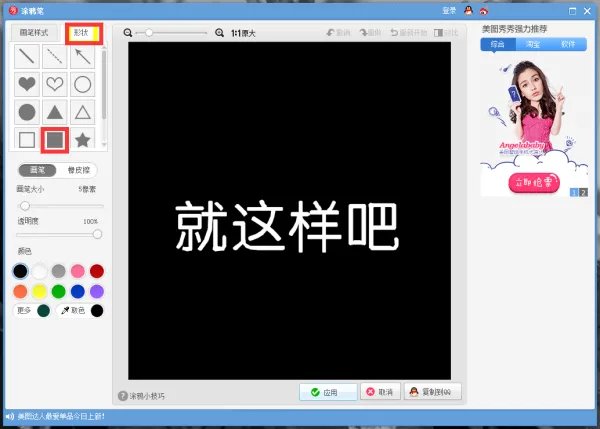Open doodle tips (涂鸦小技巧) help icon
The width and height of the screenshot is (600, 429).
122,396
